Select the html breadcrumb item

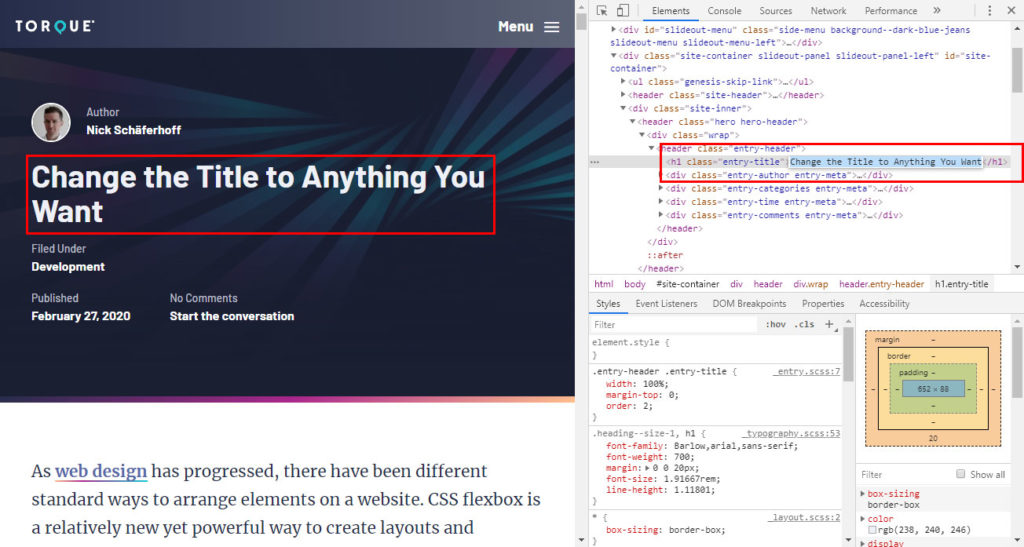coord(603,284)
